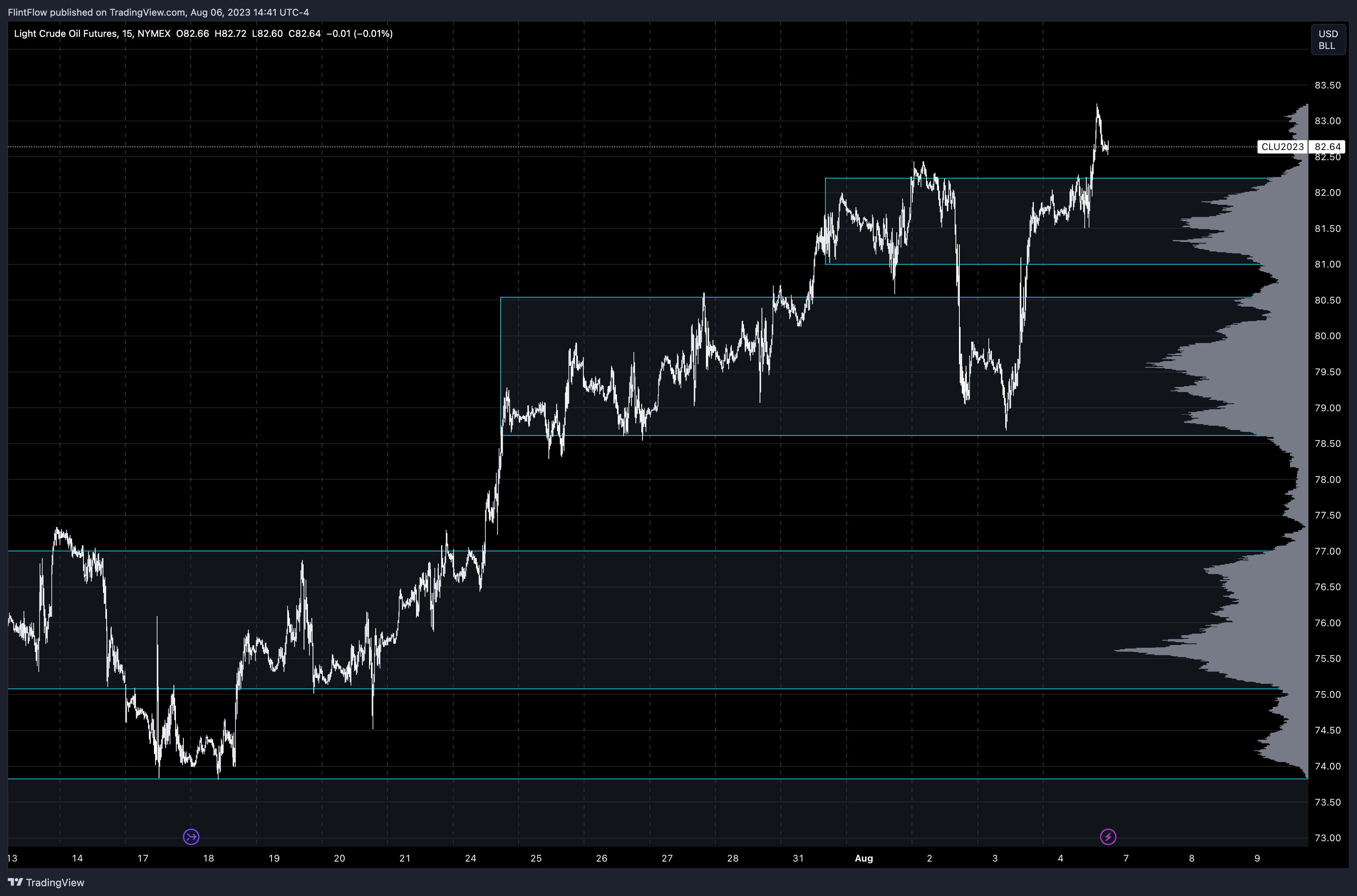Click the 2 date label on time axis
Screen dimensions: 1357x896
pos(930,858)
